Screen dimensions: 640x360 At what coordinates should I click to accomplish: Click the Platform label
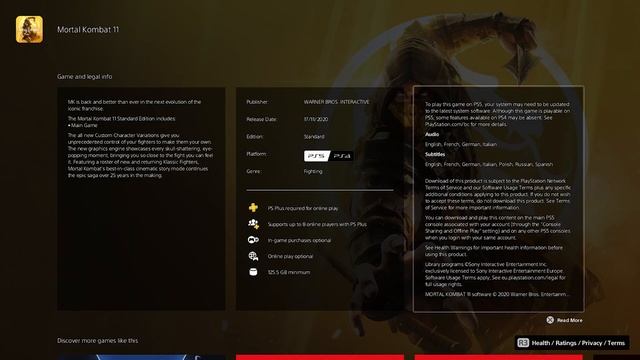point(256,154)
